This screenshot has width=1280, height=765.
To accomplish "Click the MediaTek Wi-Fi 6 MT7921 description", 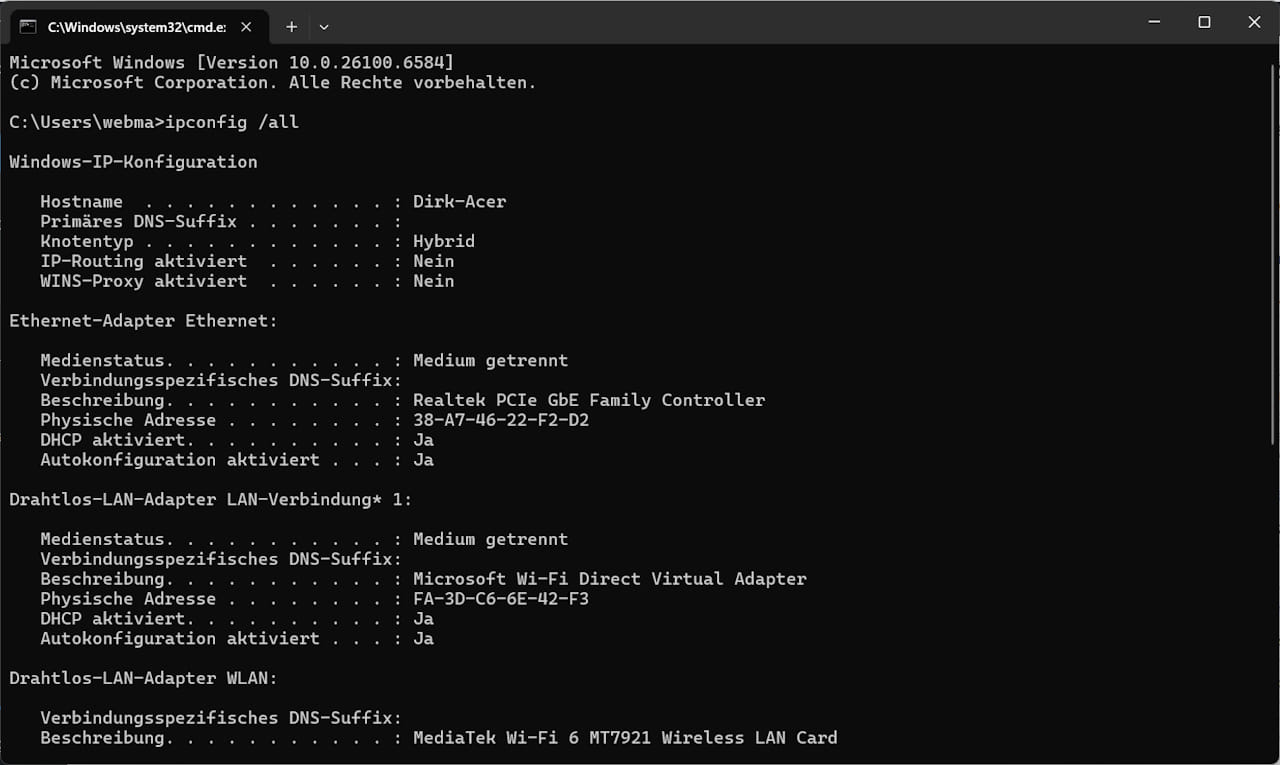I will pos(625,738).
